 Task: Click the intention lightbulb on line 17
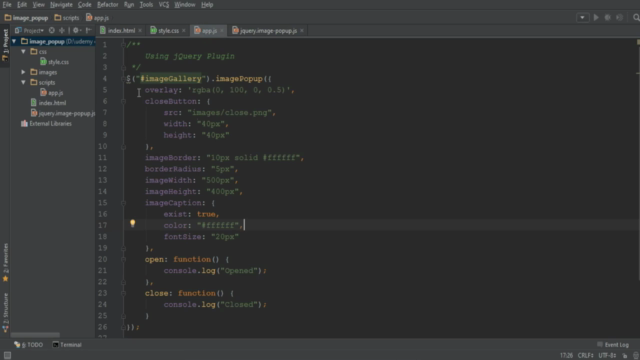(x=132, y=223)
